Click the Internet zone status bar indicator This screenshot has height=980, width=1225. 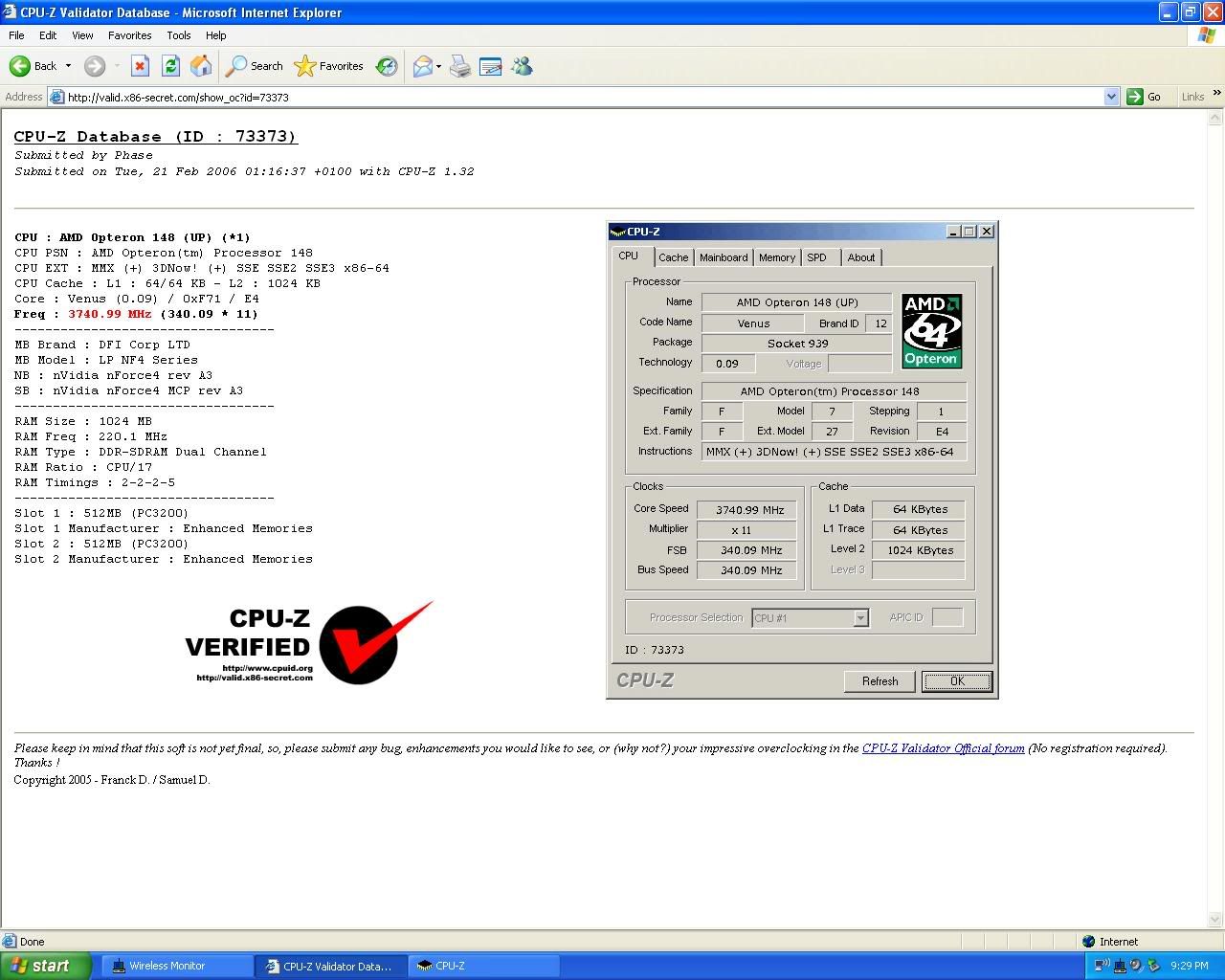pyautogui.click(x=1110, y=942)
